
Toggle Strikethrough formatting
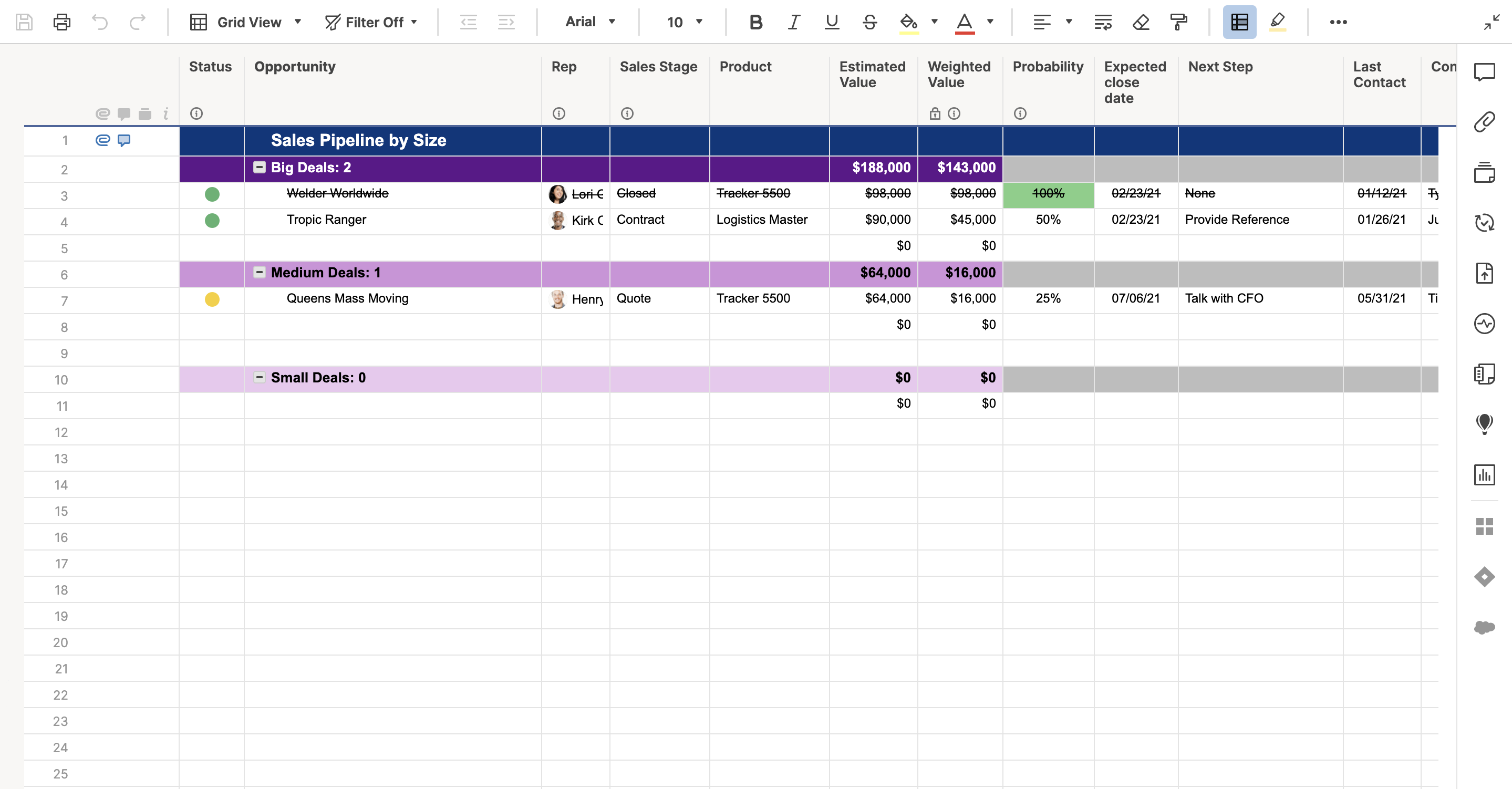click(870, 22)
